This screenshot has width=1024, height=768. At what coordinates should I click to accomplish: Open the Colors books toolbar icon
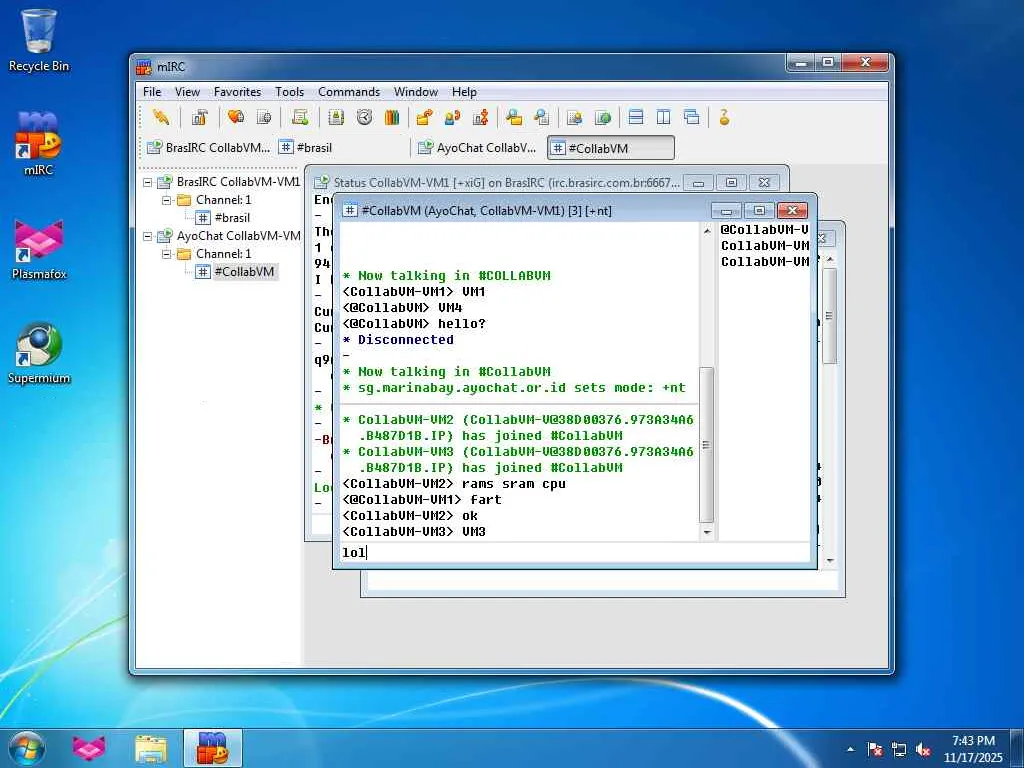point(392,118)
